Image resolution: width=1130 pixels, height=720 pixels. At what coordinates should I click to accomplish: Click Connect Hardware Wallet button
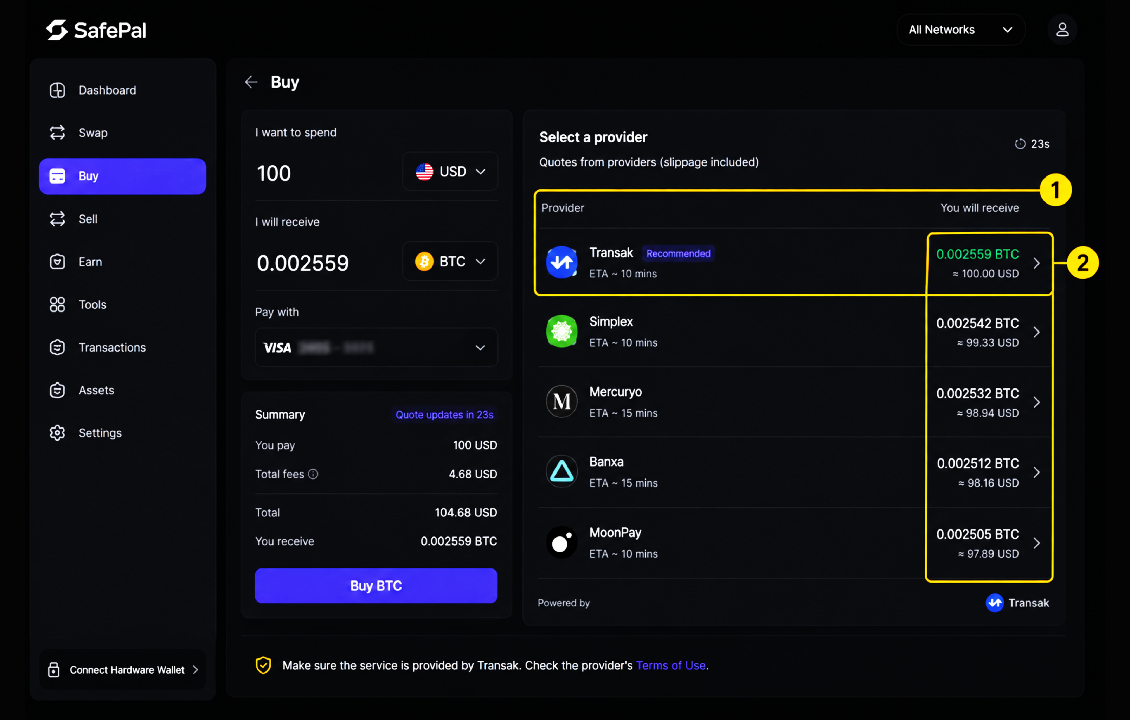point(123,670)
